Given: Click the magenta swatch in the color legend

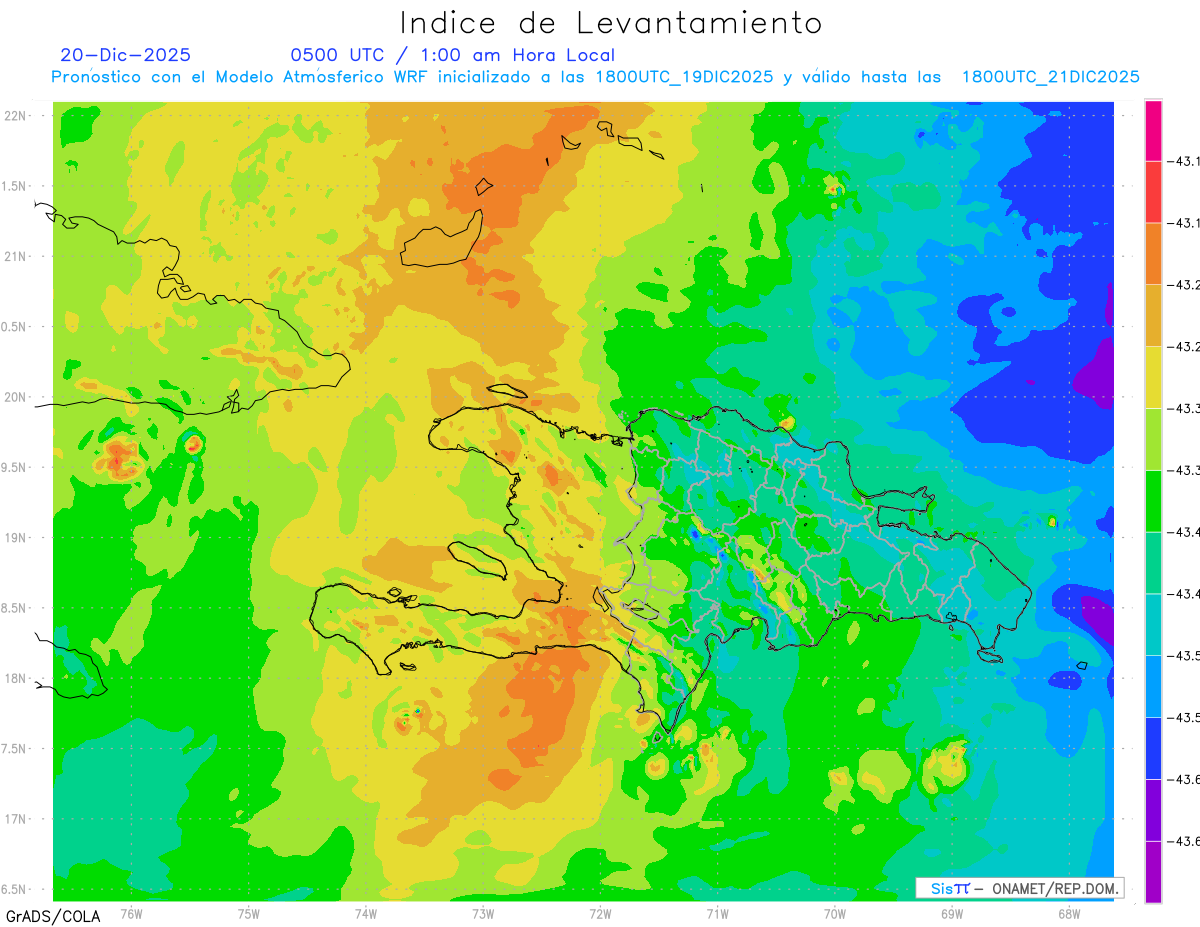Looking at the screenshot, I should coord(1153,130).
